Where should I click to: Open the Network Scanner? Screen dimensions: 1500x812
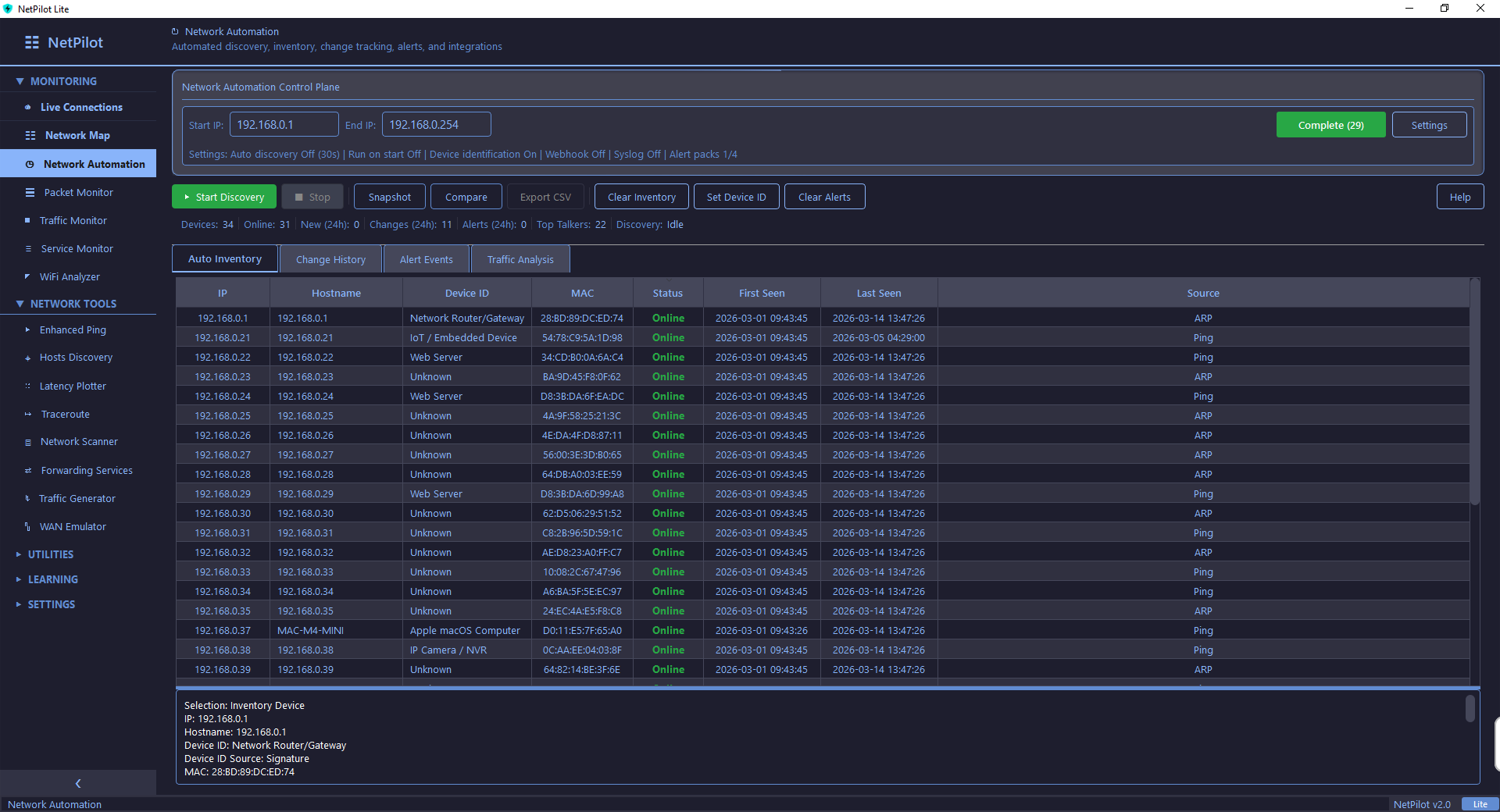tap(78, 441)
